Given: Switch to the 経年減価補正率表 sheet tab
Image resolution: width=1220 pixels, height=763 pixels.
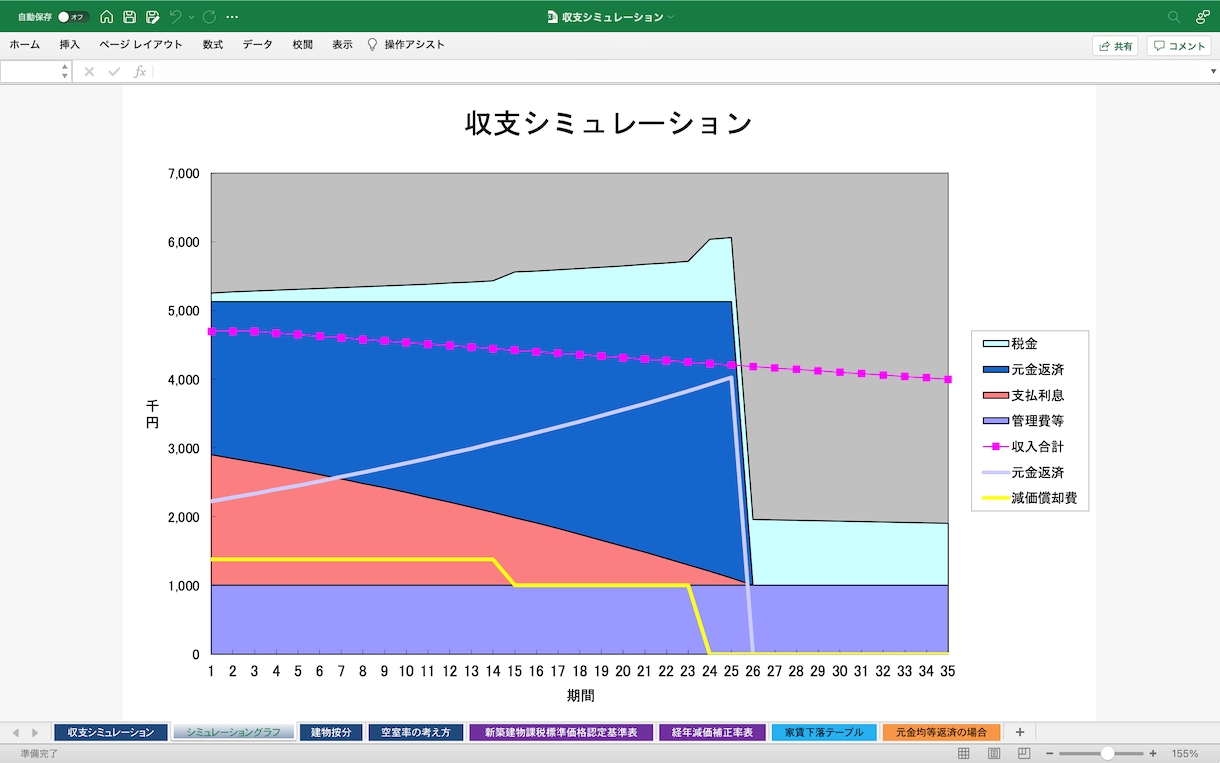Looking at the screenshot, I should tap(712, 733).
